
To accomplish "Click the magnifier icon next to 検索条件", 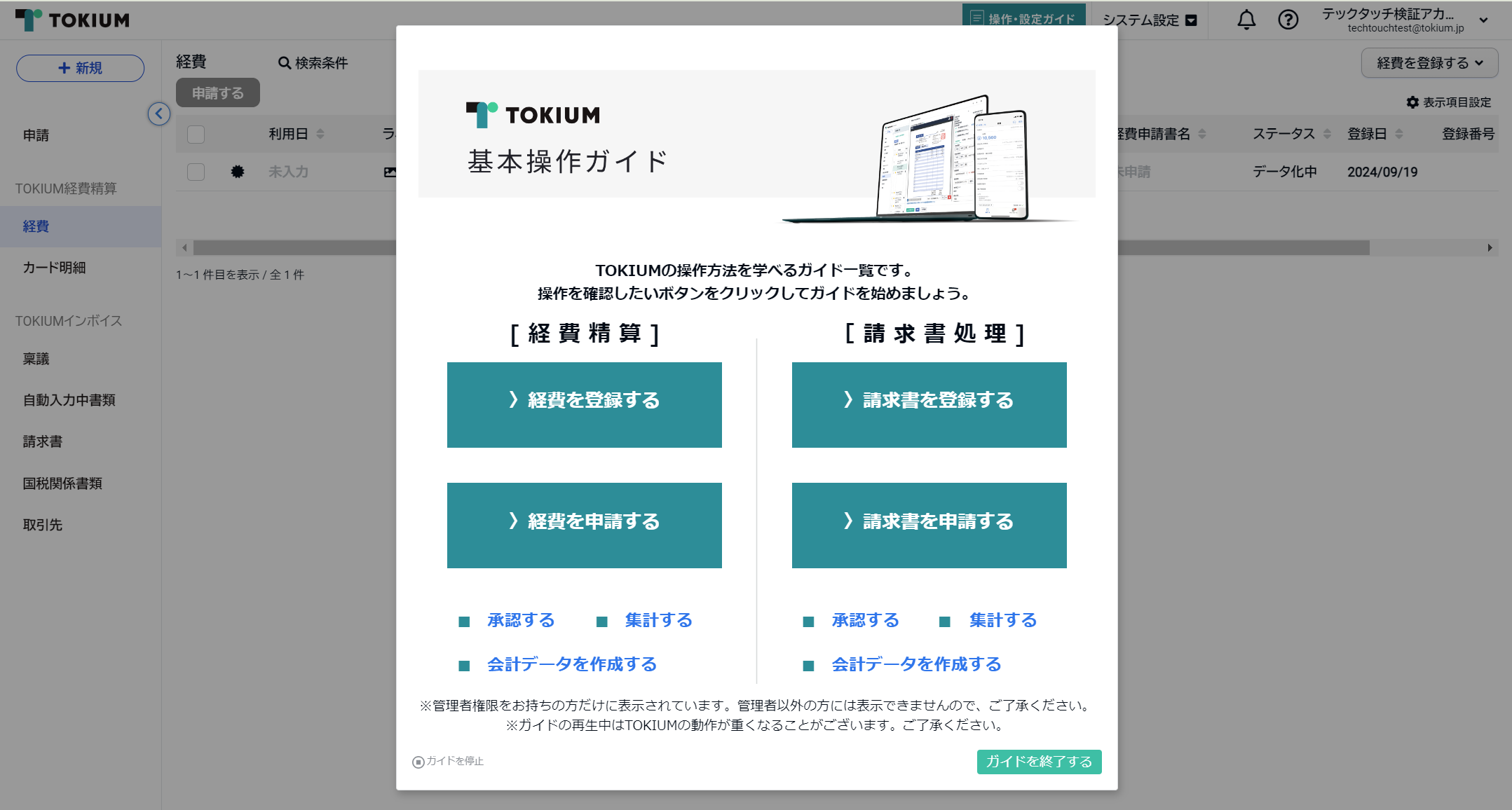I will click(x=285, y=63).
